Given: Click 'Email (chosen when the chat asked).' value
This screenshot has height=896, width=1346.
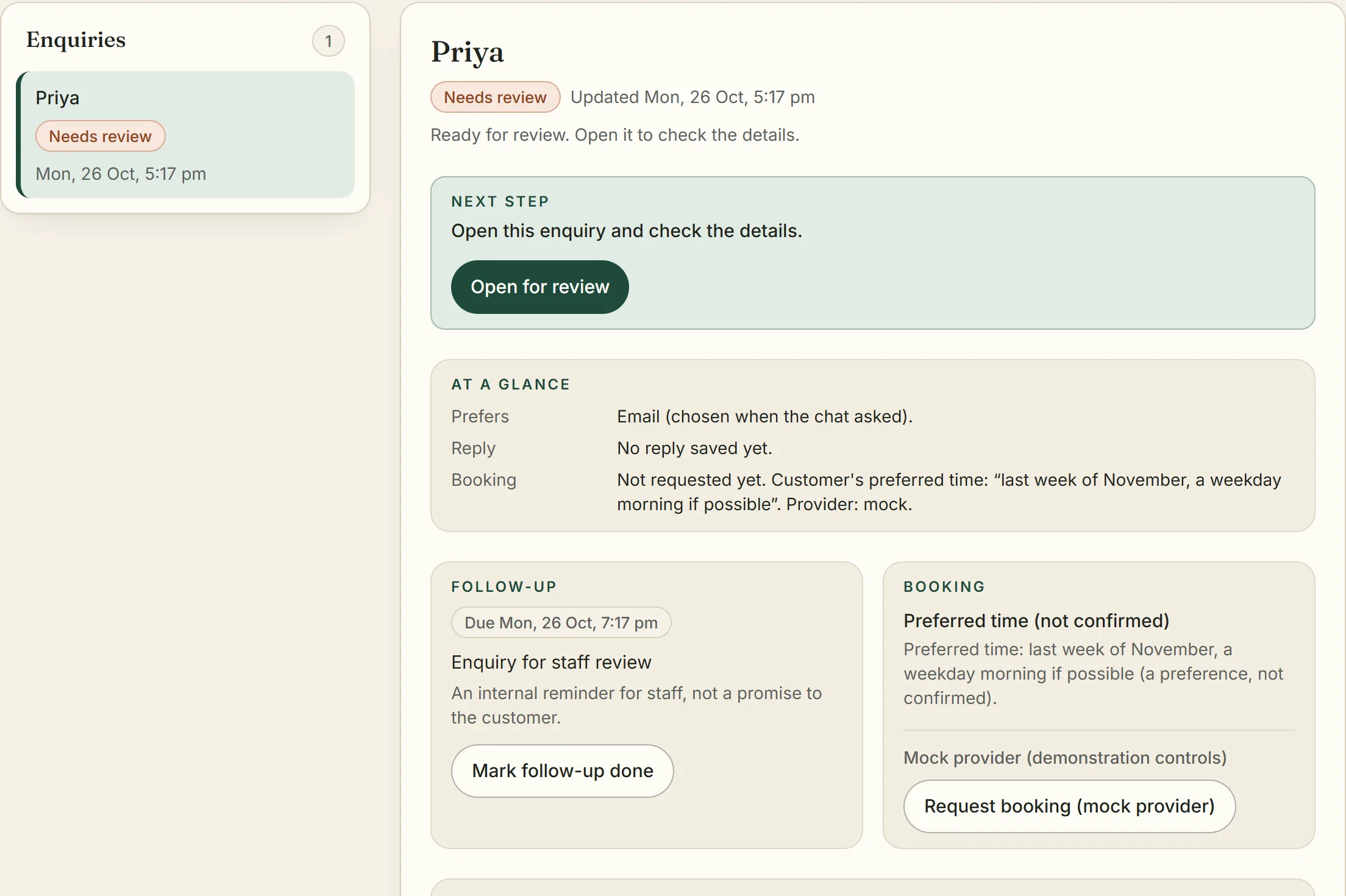Looking at the screenshot, I should (x=765, y=416).
